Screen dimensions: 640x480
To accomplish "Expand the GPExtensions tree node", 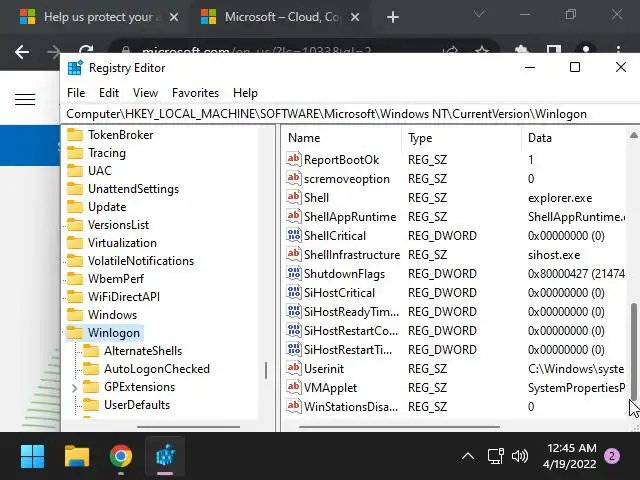I will (x=74, y=387).
